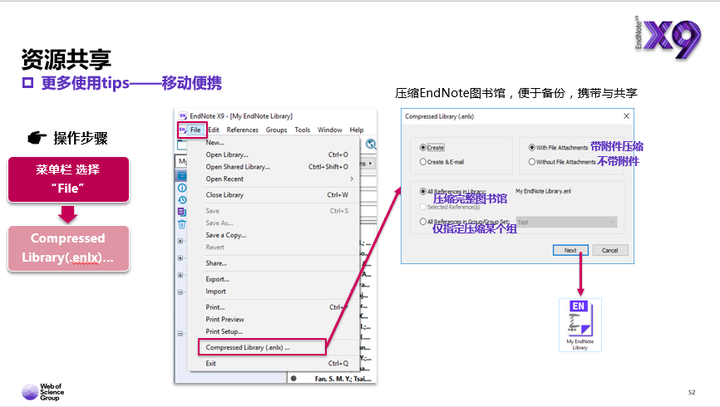Click the purple sync status sidebar icon

(x=182, y=212)
